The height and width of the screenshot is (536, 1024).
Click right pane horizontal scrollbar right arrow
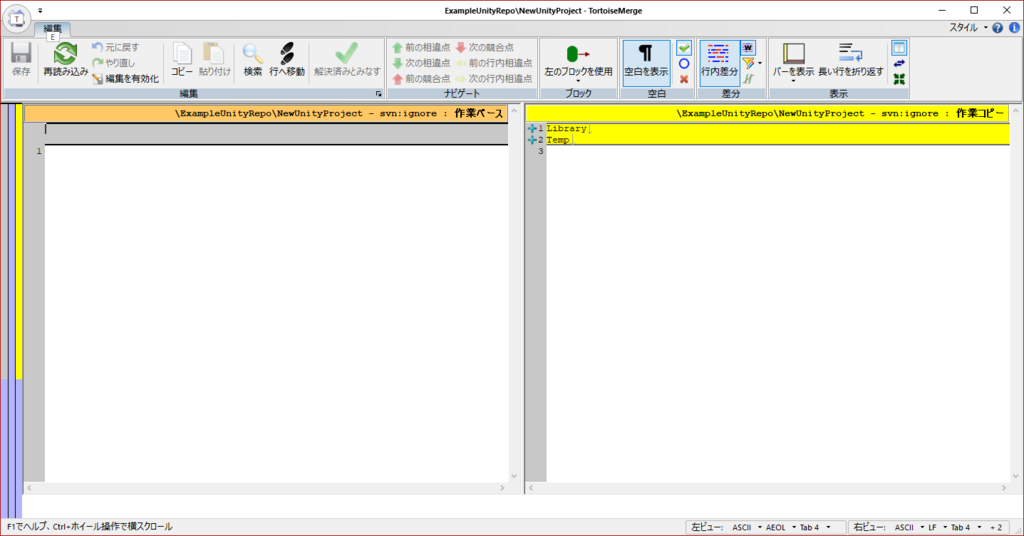[1004, 488]
